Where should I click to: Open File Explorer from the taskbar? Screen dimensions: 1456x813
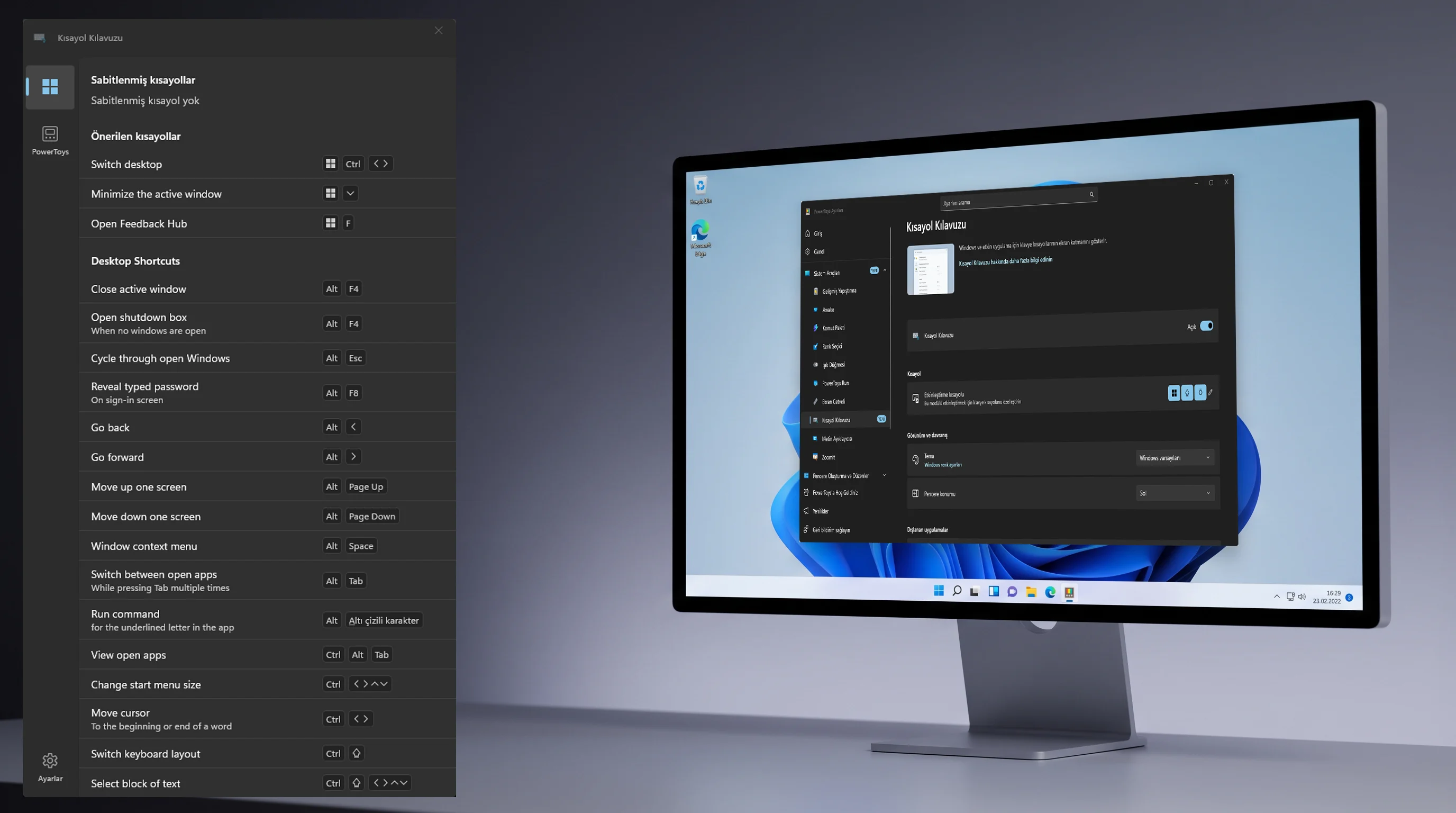point(1031,592)
